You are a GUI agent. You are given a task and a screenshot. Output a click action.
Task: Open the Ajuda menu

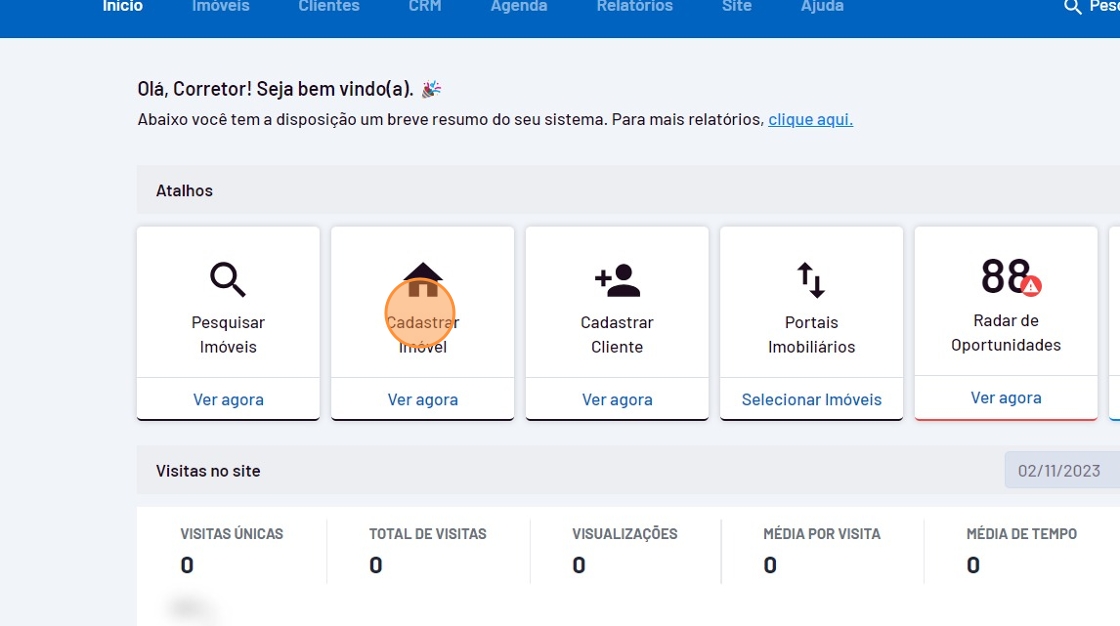point(822,7)
